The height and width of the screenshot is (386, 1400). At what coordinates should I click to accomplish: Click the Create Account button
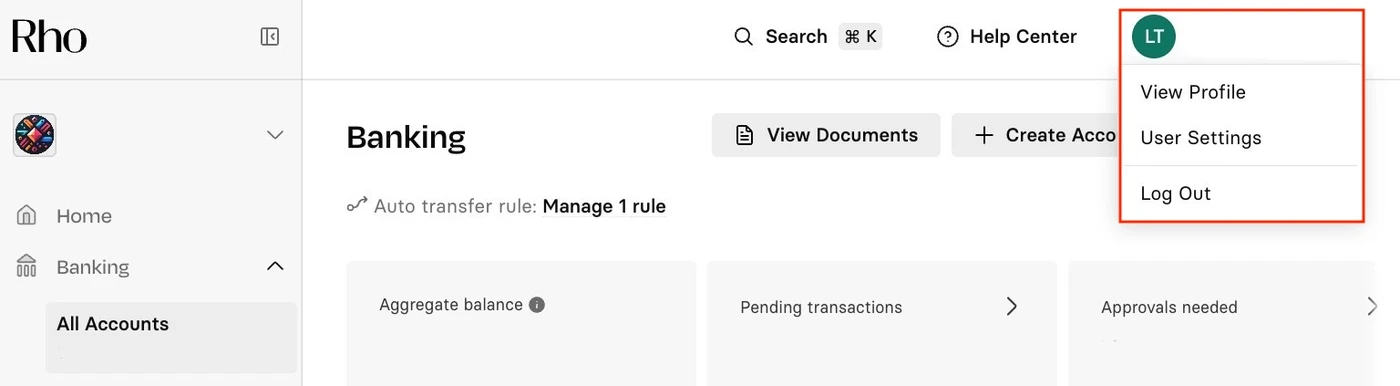click(x=1036, y=135)
